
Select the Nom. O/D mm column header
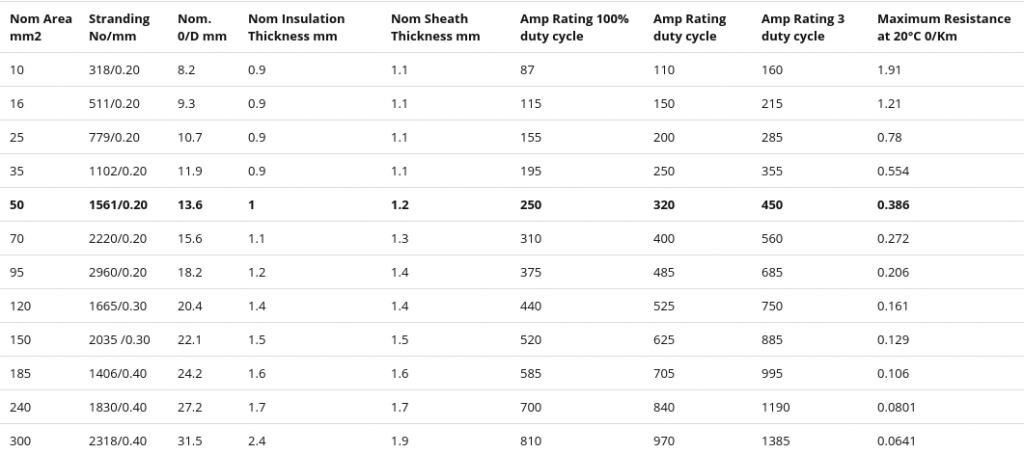(201, 27)
